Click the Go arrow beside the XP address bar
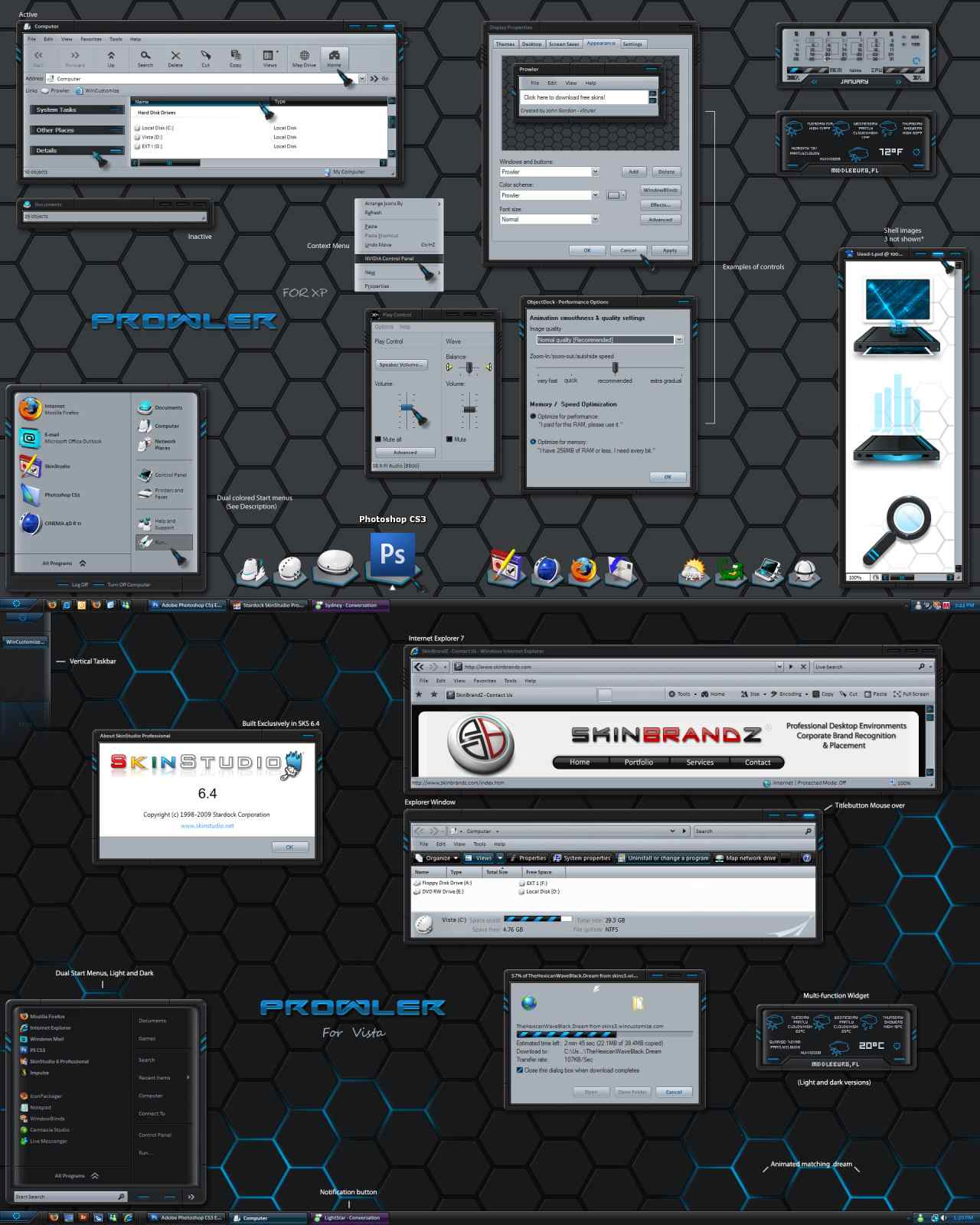 [374, 78]
